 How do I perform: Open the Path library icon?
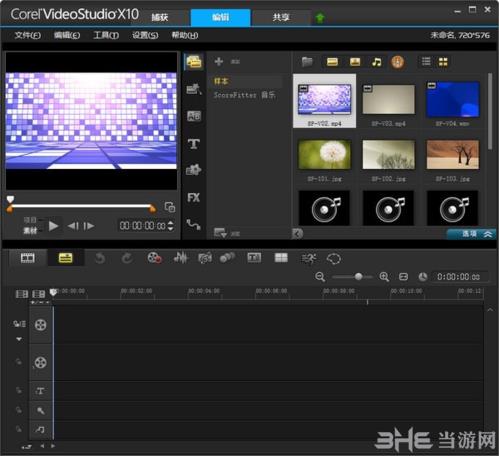point(194,224)
